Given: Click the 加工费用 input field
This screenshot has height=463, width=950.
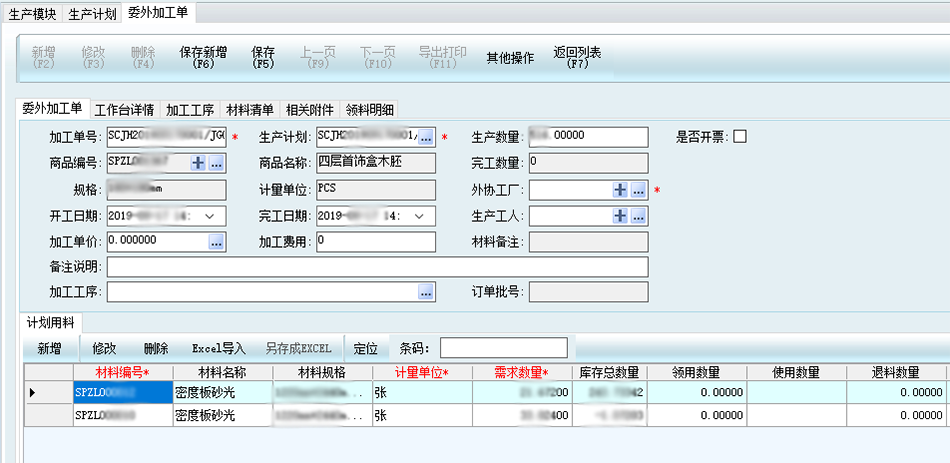Looking at the screenshot, I should tap(376, 242).
